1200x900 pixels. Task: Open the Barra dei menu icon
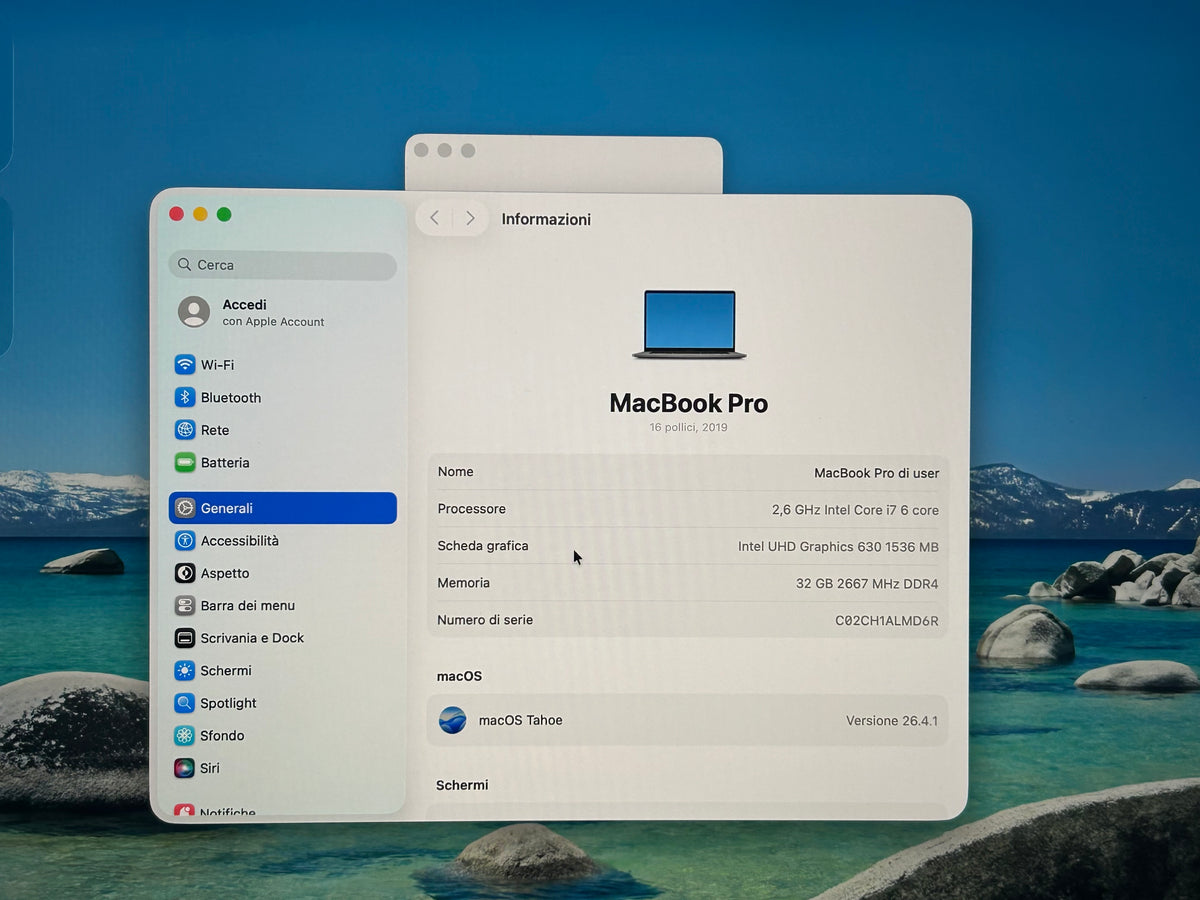point(185,605)
